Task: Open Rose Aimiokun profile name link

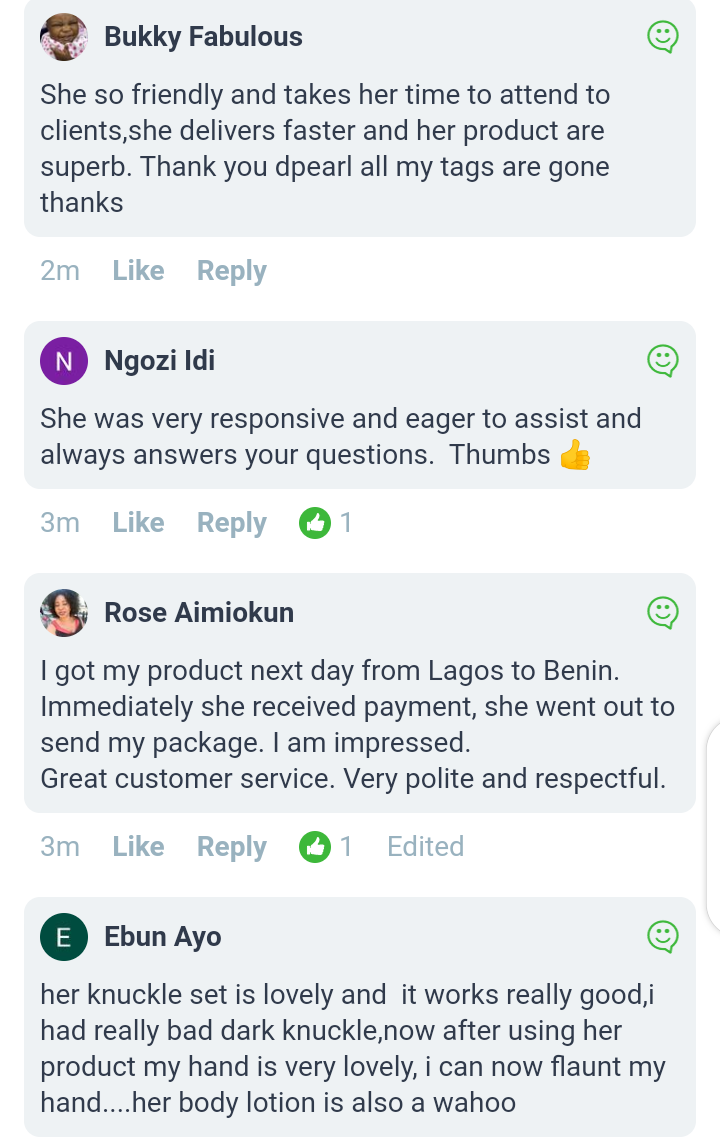Action: pyautogui.click(x=199, y=612)
